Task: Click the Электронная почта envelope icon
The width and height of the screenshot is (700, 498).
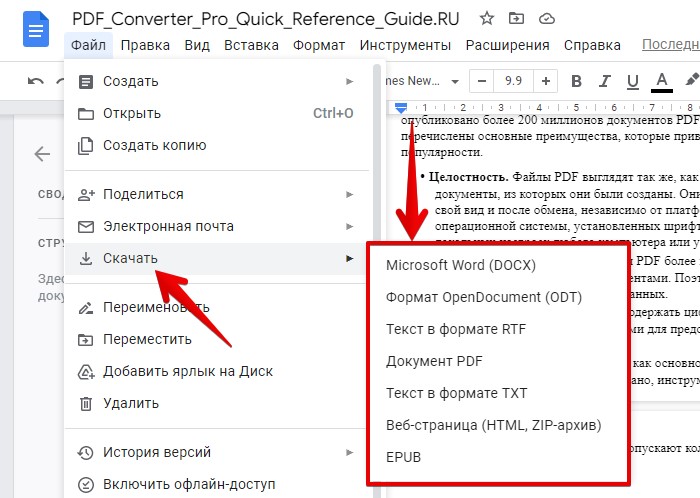Action: click(x=86, y=227)
